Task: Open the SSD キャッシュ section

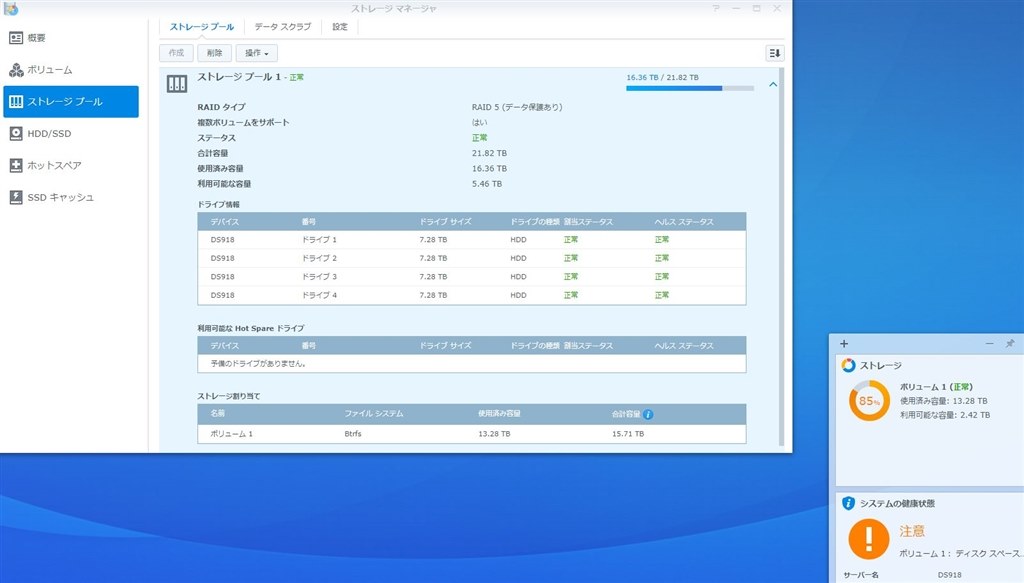Action: (71, 197)
